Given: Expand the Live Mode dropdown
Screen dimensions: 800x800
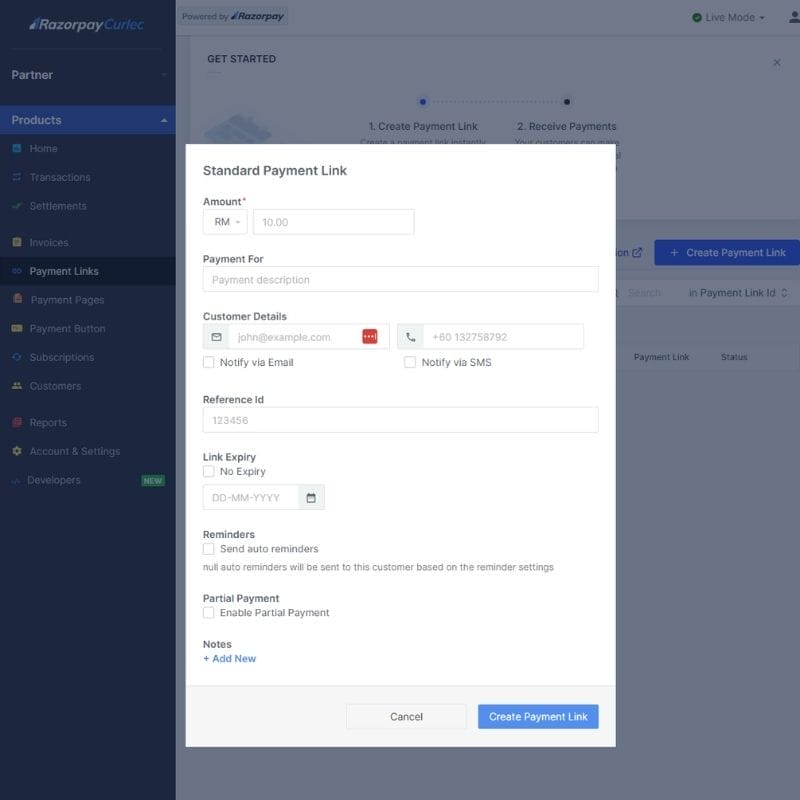Looking at the screenshot, I should [729, 18].
